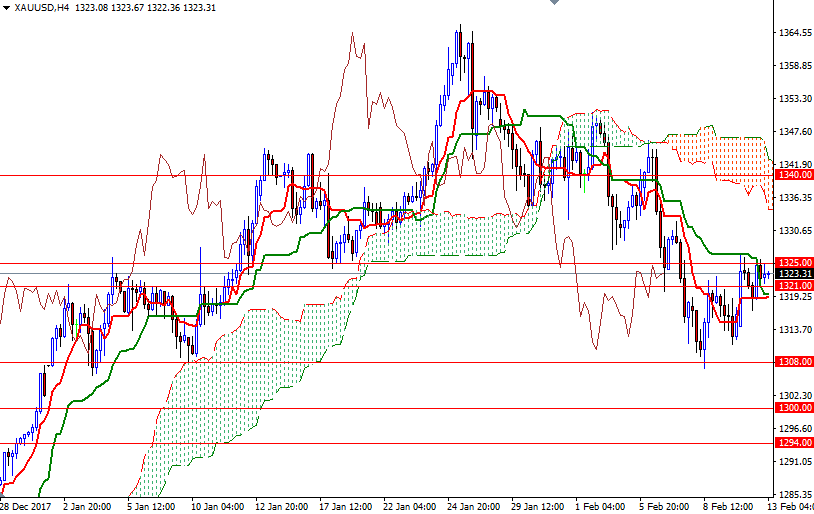Click the 1302.30 price axis value
Viewport: 814px width, 514px height.
[795, 396]
